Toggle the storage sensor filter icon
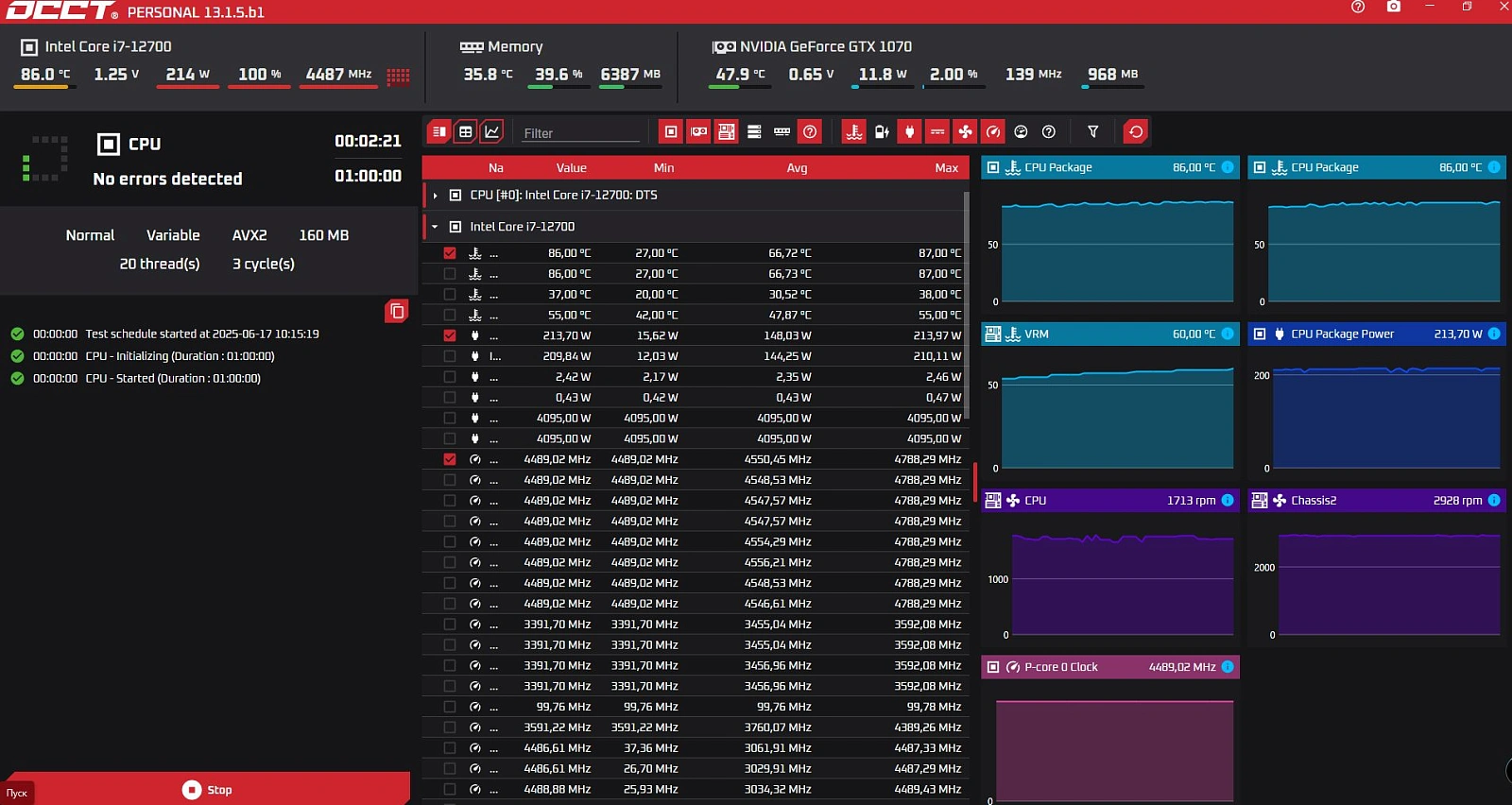Viewport: 1512px width, 805px height. (754, 132)
